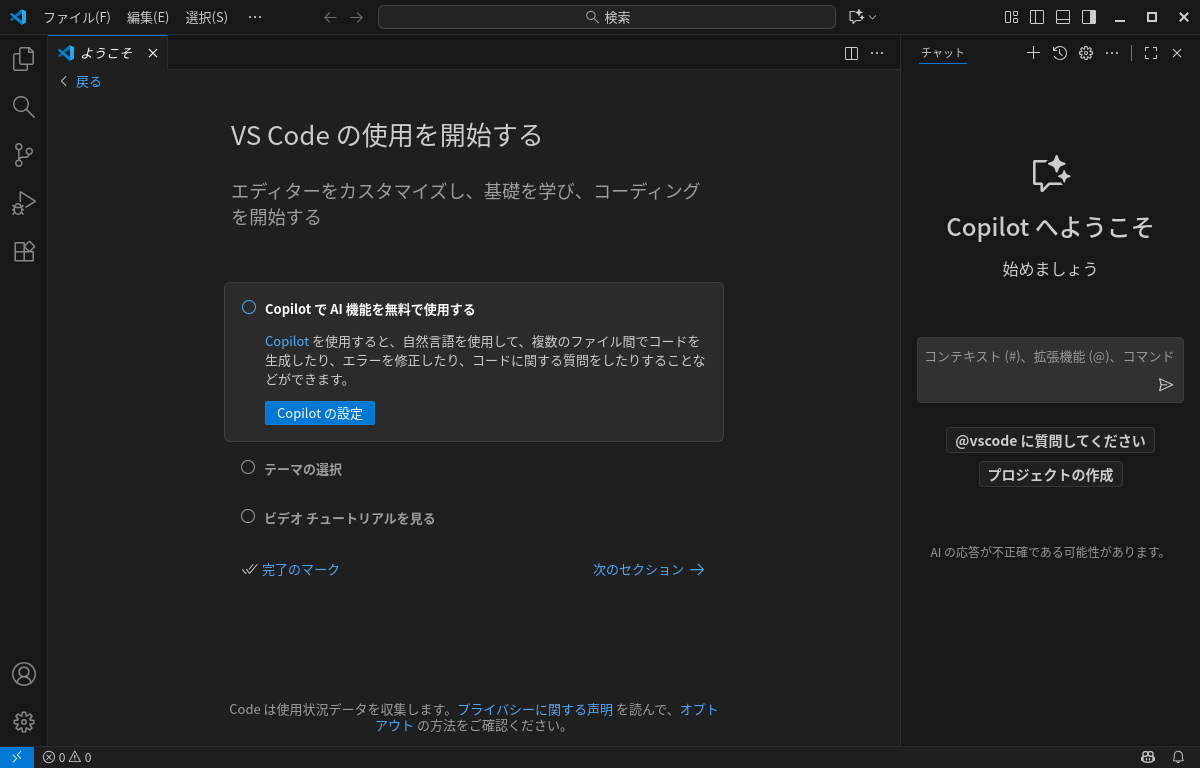Open chat settings gear
The image size is (1200, 768).
1086,53
